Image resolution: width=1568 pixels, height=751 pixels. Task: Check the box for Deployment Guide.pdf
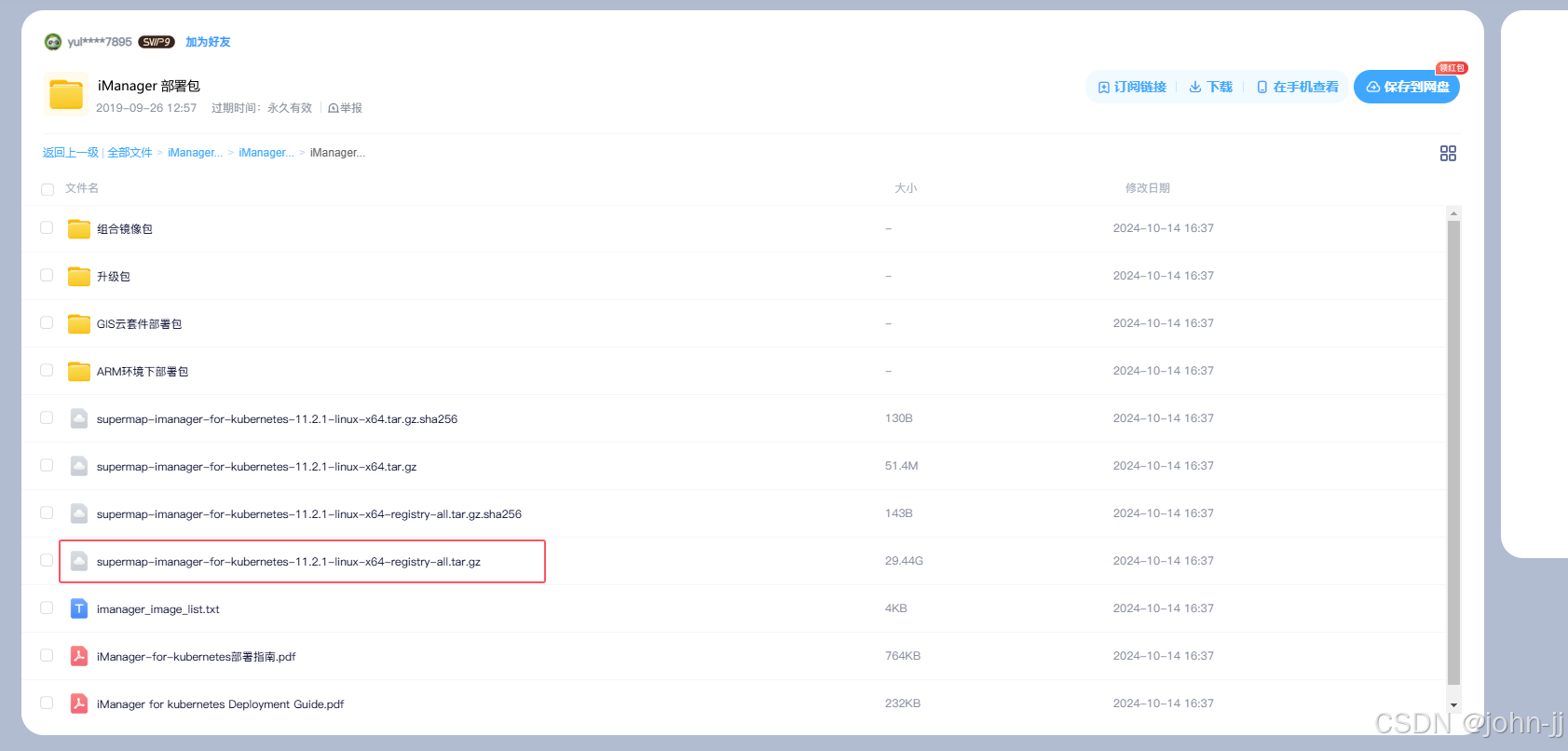tap(47, 703)
